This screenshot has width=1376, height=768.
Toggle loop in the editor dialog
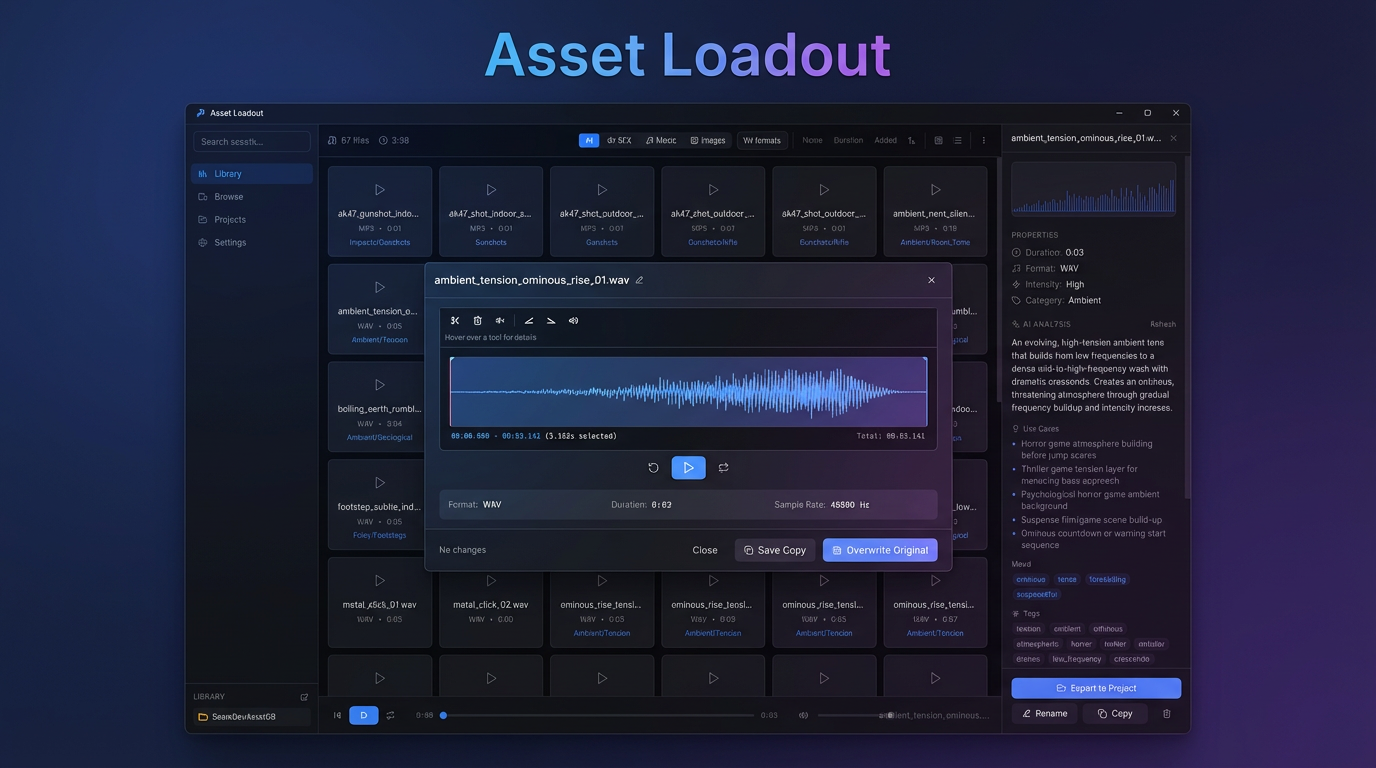tap(723, 468)
